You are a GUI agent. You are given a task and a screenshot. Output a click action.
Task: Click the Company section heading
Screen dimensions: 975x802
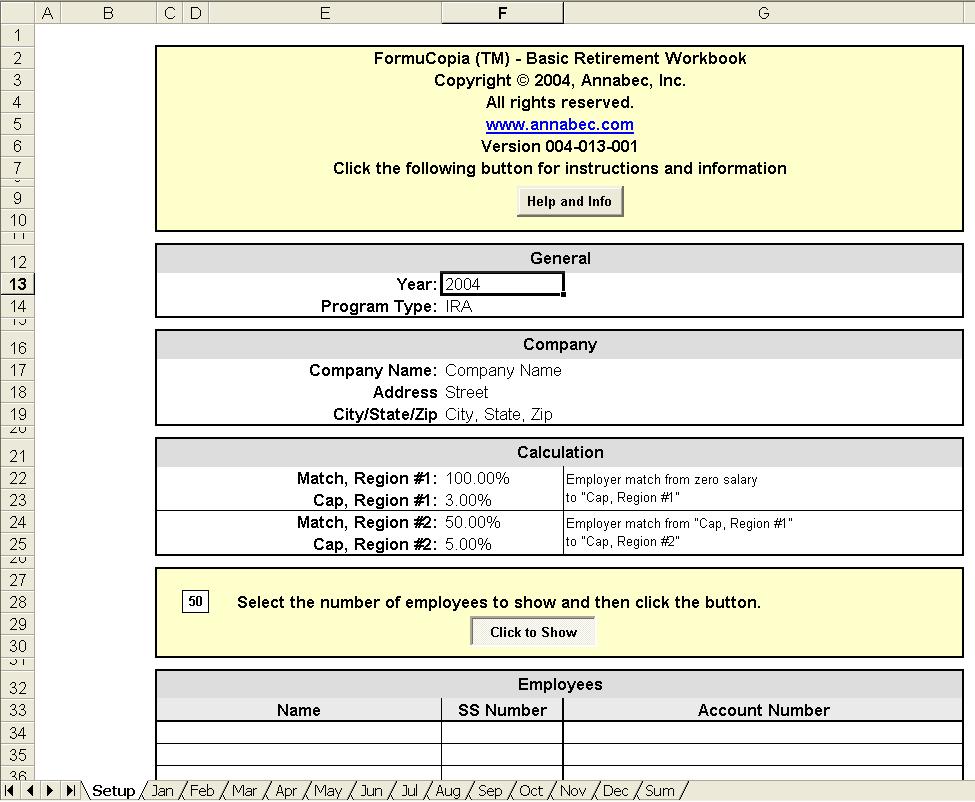pos(560,344)
